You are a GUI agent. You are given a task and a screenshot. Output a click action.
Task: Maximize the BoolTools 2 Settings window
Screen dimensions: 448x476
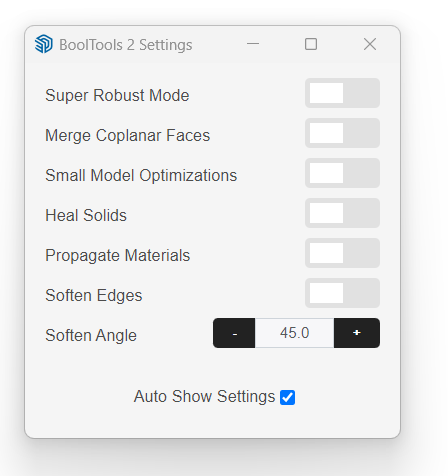pos(311,44)
